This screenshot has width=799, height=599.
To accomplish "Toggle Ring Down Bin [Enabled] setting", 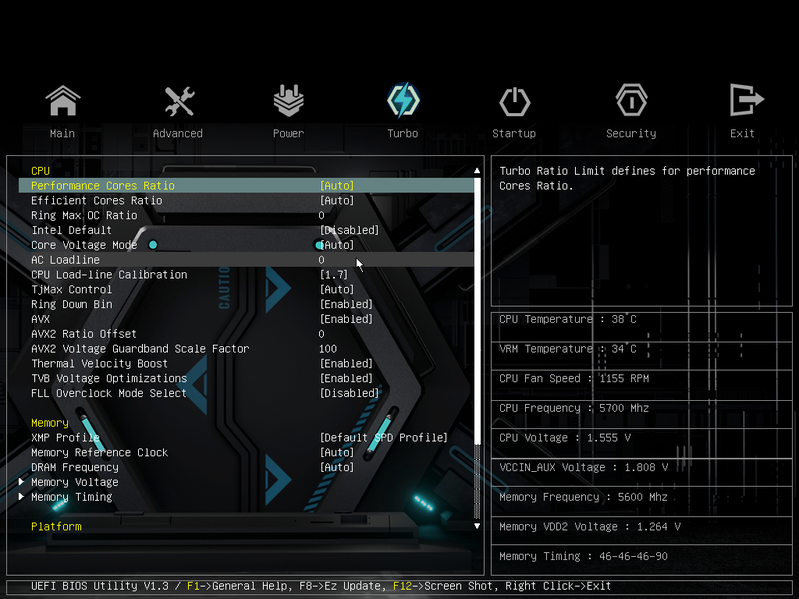I will click(346, 305).
